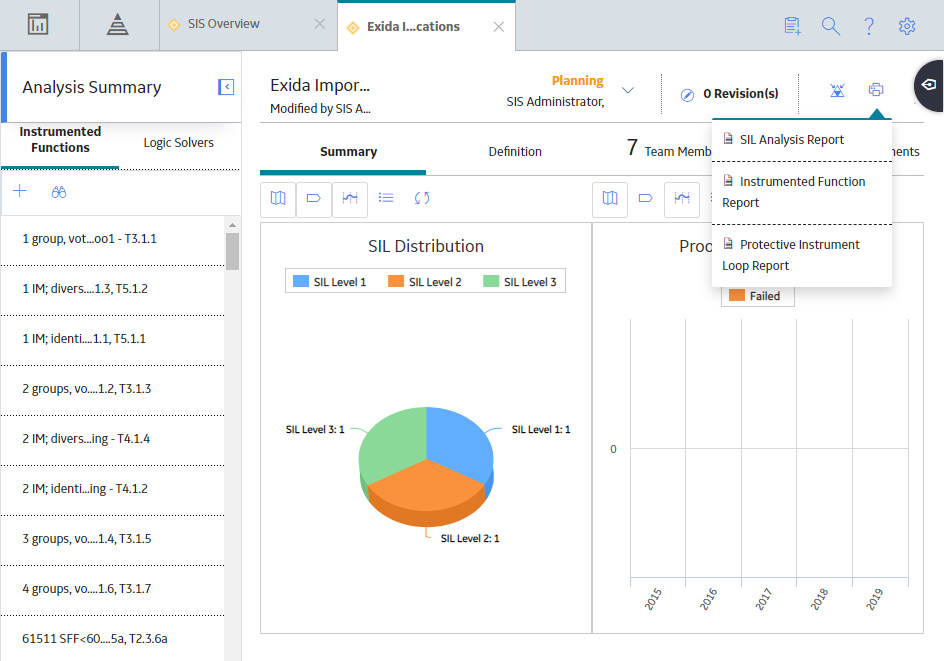Image resolution: width=944 pixels, height=661 pixels.
Task: Select '3 groups, vo....1.4, T3.1.5' item
Action: point(113,539)
